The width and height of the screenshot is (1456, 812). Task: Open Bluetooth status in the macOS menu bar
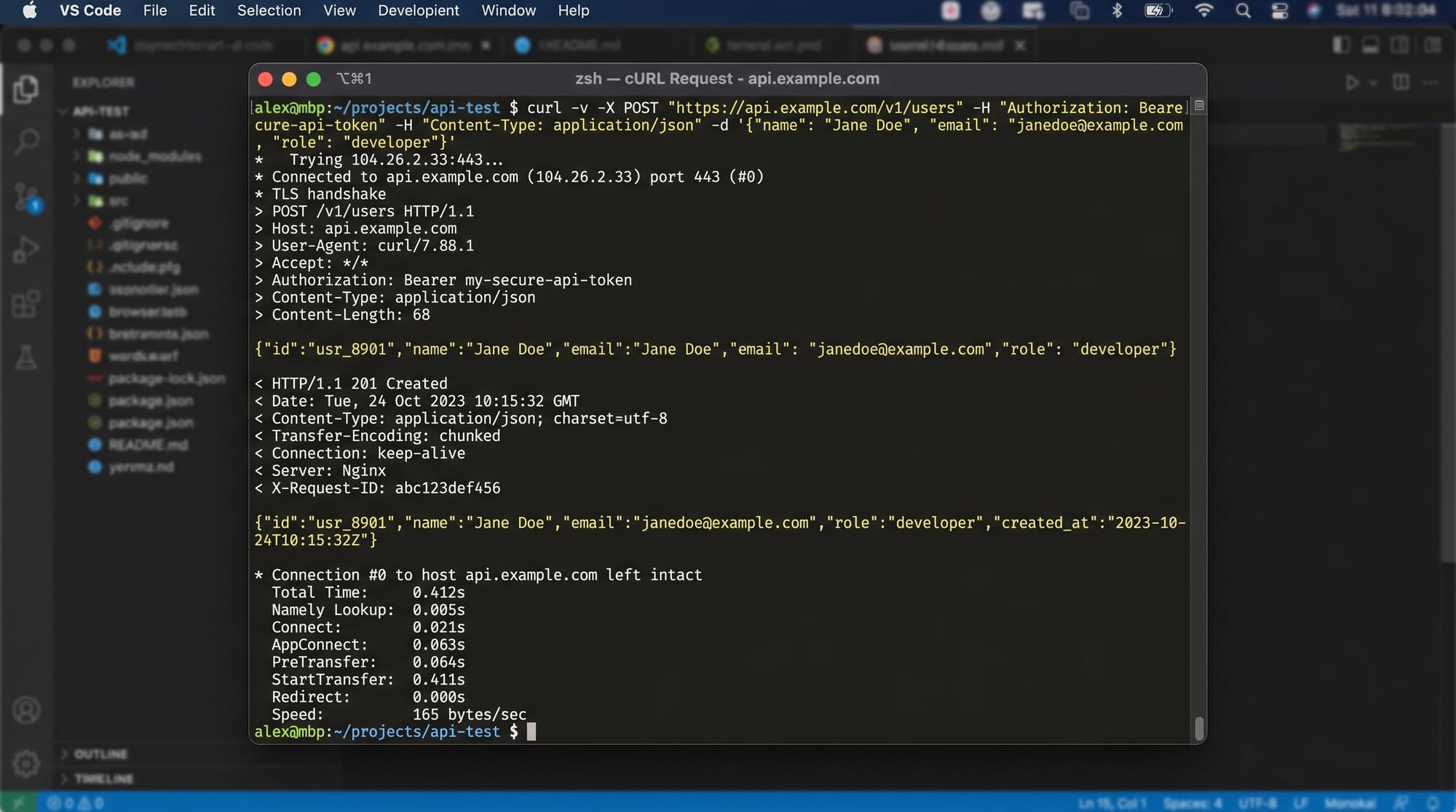[x=1117, y=11]
